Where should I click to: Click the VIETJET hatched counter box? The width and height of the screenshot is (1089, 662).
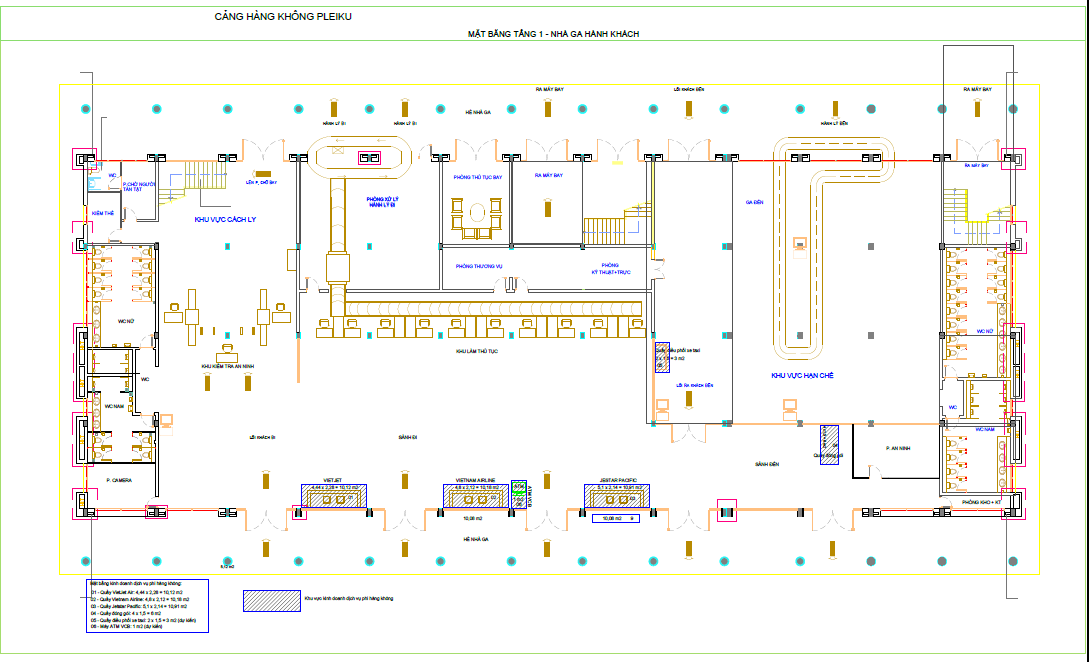click(334, 495)
